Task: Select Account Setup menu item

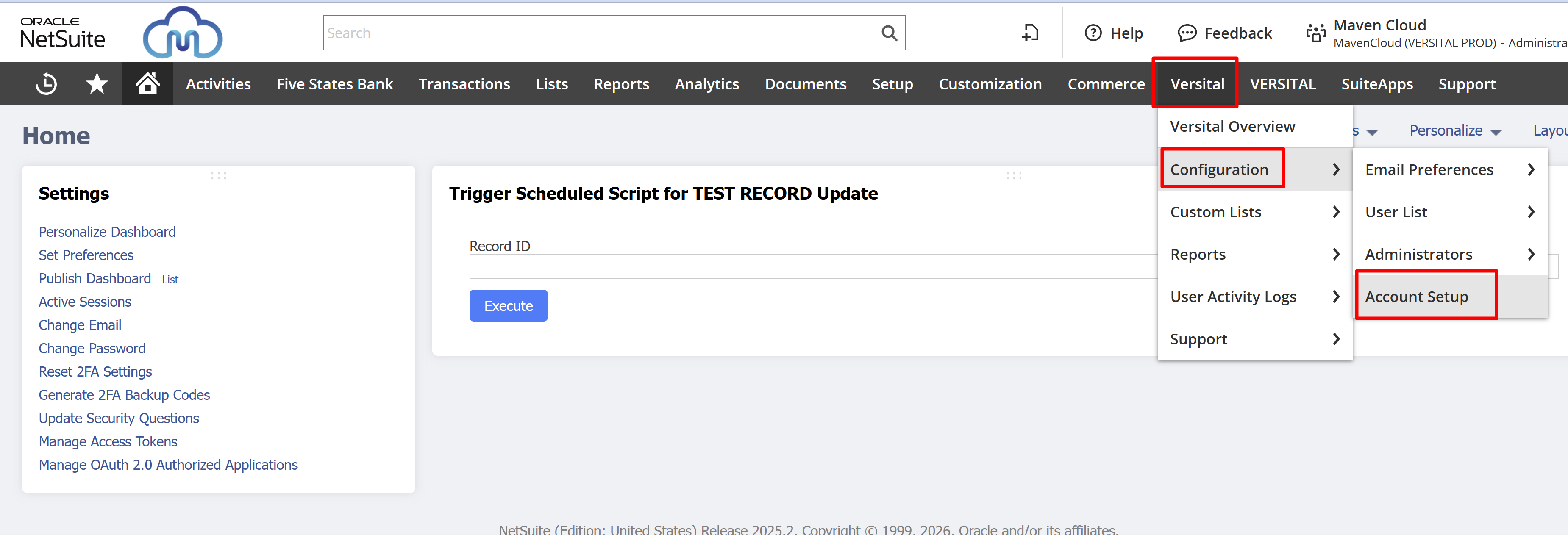Action: point(1416,297)
